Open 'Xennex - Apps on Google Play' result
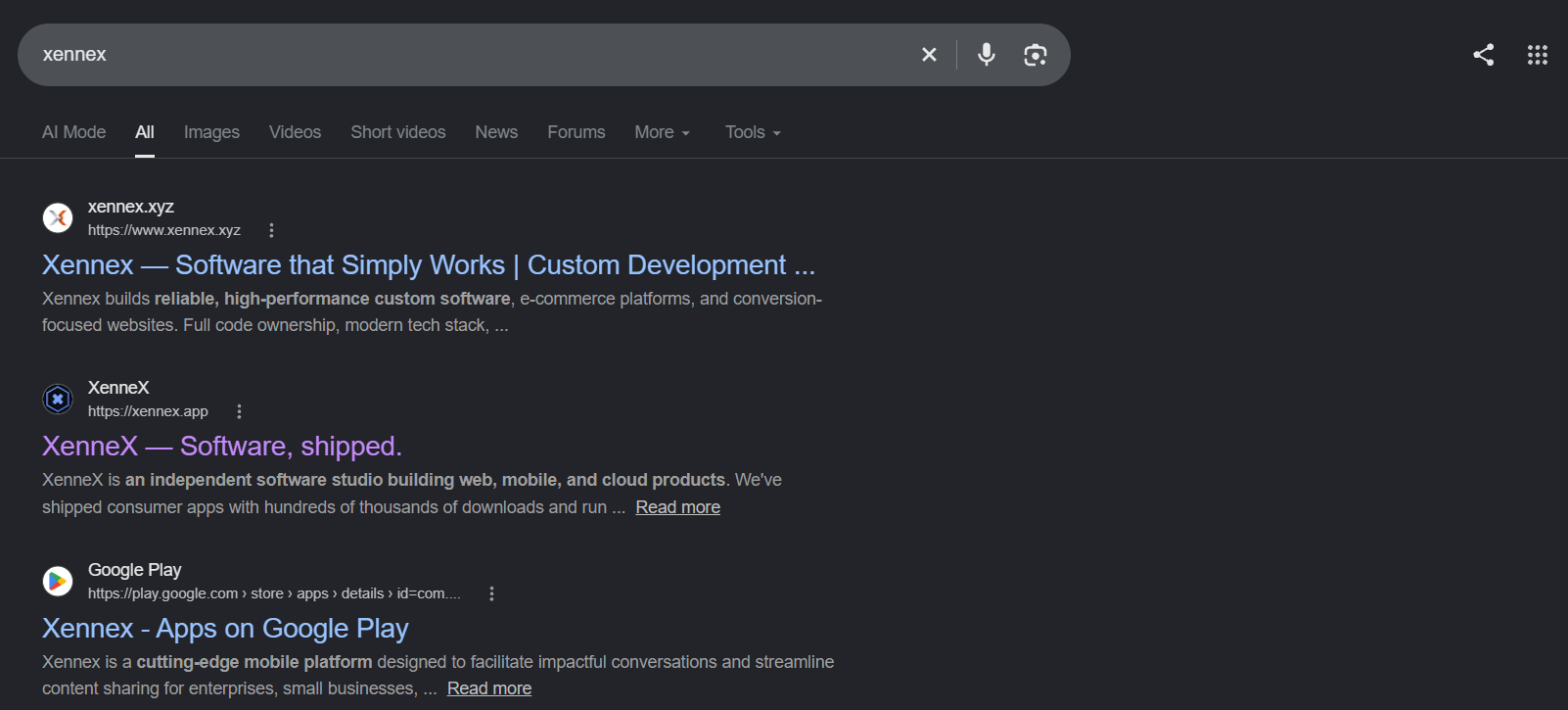The height and width of the screenshot is (710, 1568). pyautogui.click(x=225, y=629)
